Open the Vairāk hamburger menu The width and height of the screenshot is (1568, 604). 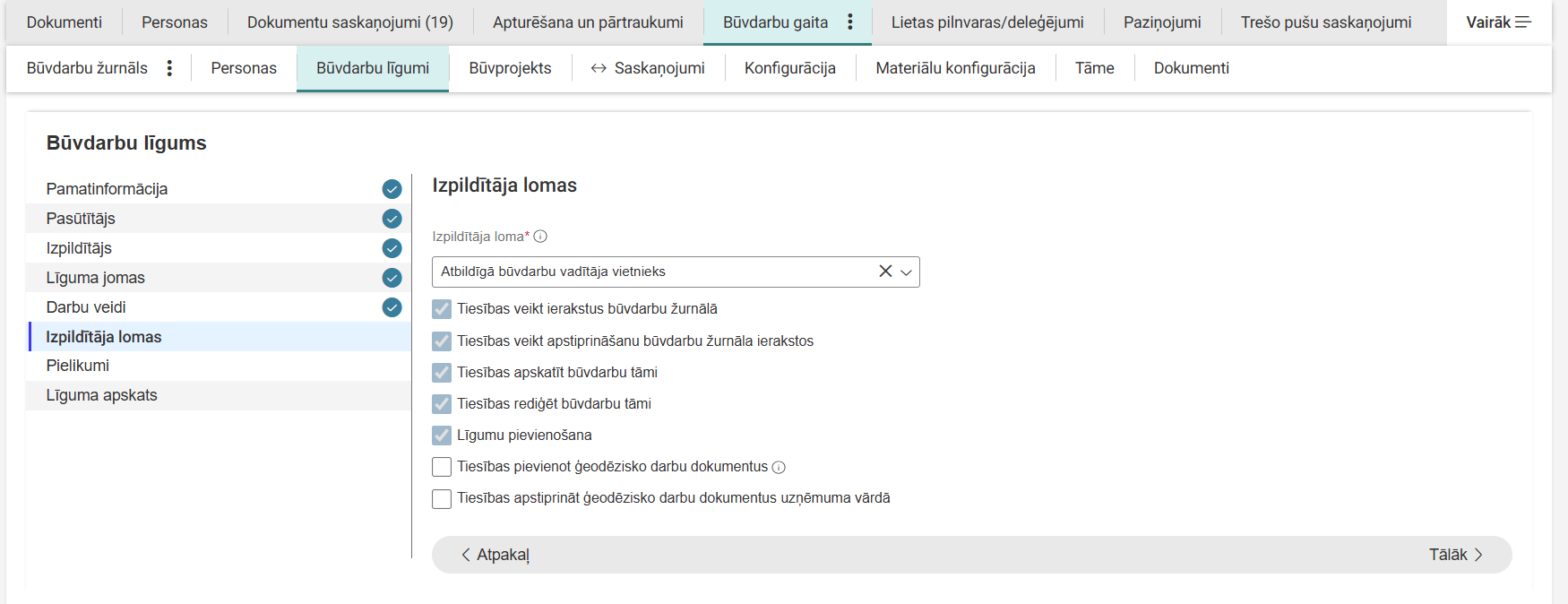click(x=1523, y=22)
